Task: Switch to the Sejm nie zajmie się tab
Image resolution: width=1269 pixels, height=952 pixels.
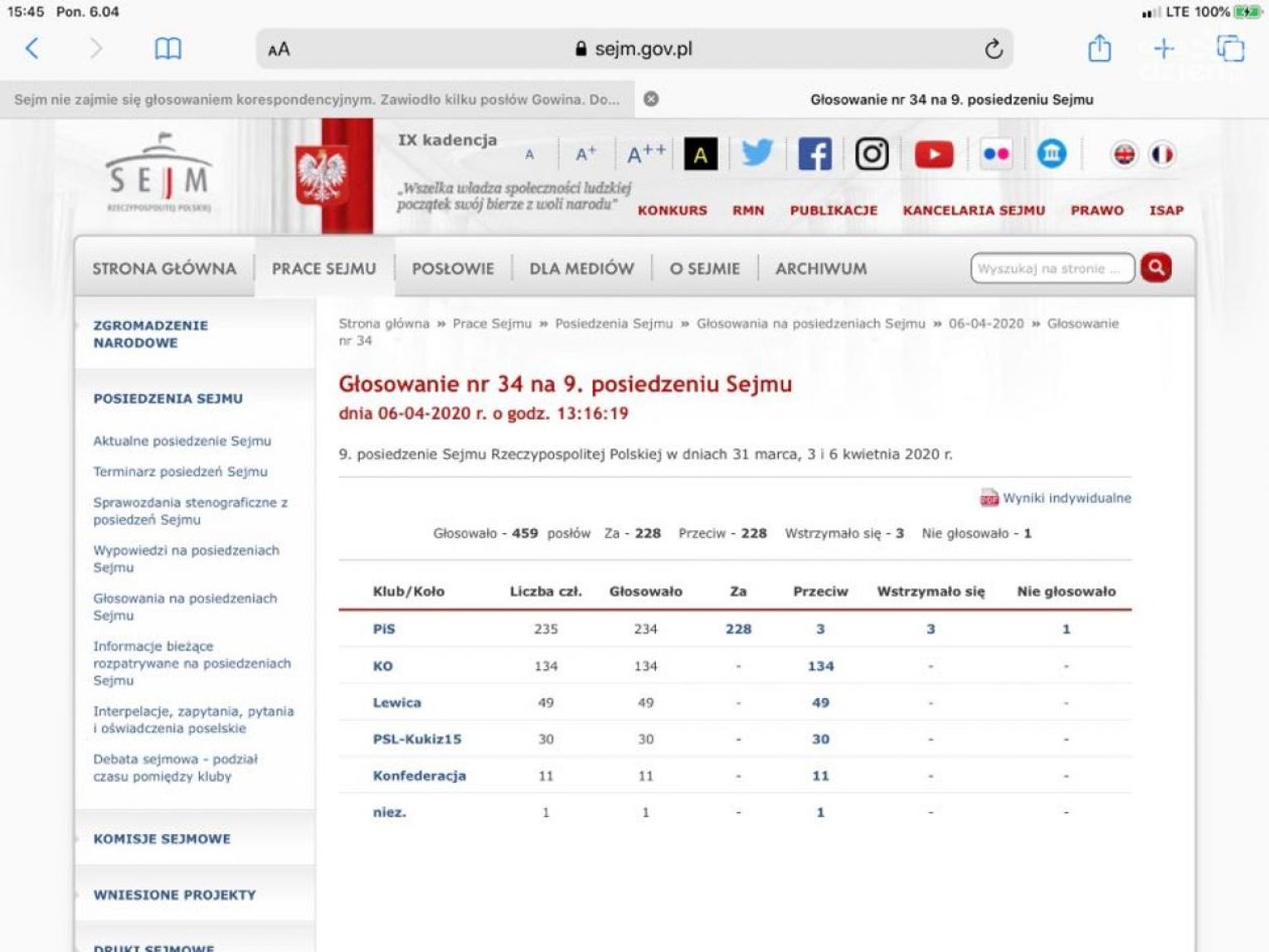Action: click(x=316, y=100)
